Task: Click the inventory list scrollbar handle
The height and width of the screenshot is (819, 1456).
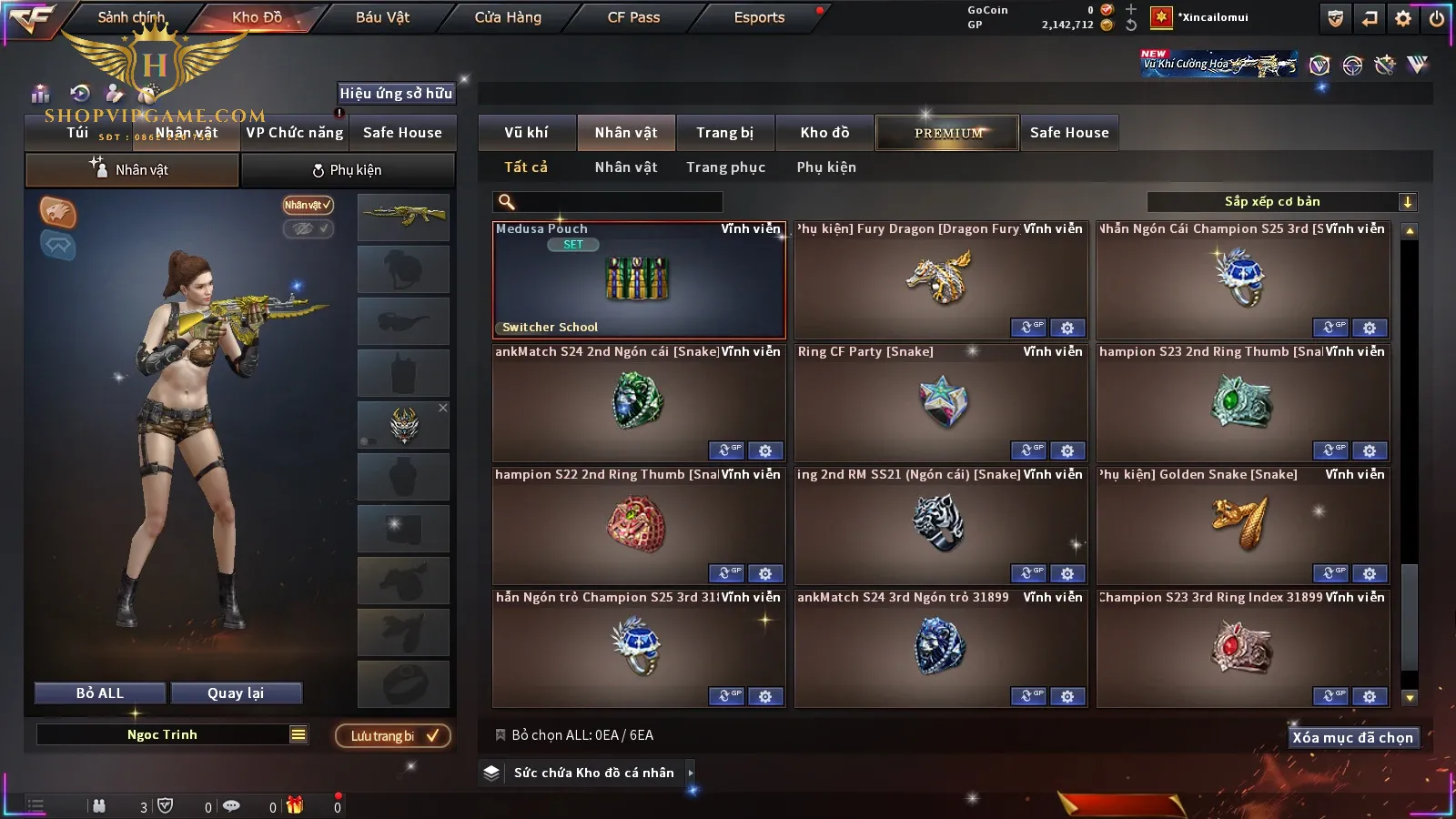Action: click(1410, 616)
